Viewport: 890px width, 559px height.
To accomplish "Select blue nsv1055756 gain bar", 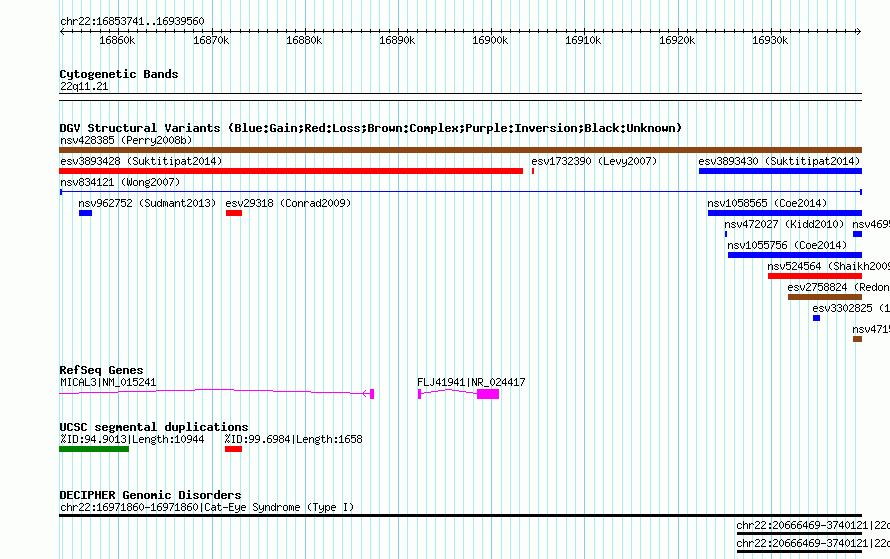I will pos(795,255).
